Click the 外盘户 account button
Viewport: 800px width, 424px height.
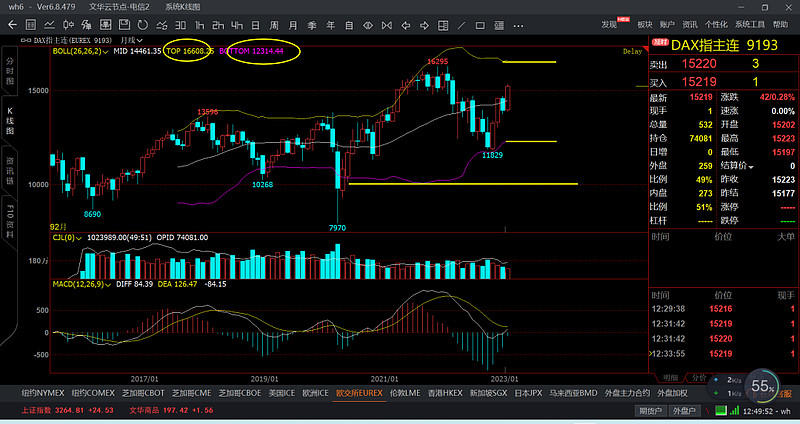tap(684, 411)
